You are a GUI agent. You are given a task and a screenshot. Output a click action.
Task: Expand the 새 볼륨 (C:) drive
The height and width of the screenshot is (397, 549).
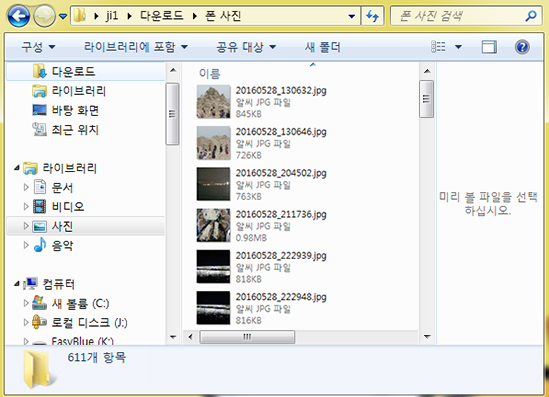coord(26,303)
